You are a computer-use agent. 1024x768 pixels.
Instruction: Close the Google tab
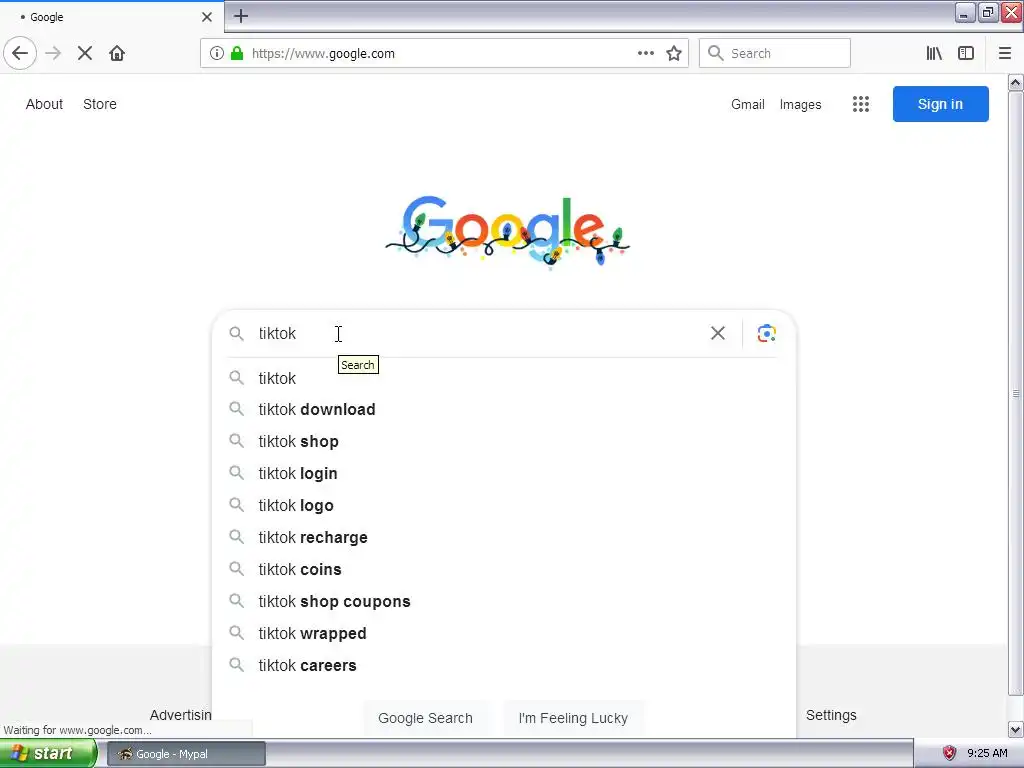click(x=206, y=17)
